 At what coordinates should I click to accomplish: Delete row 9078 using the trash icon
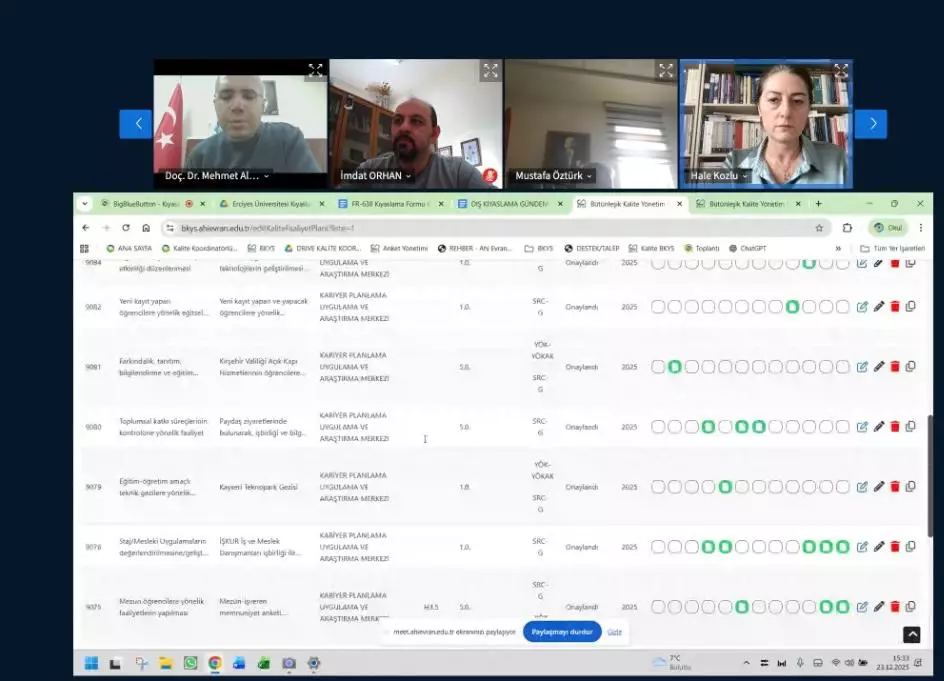[x=895, y=547]
